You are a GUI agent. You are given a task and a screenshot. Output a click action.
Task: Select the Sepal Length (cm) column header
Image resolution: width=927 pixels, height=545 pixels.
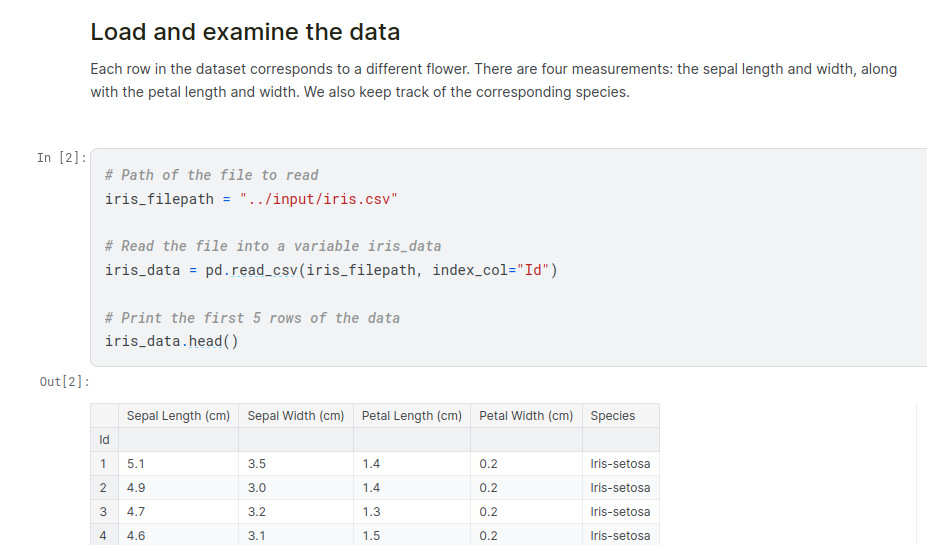coord(178,416)
